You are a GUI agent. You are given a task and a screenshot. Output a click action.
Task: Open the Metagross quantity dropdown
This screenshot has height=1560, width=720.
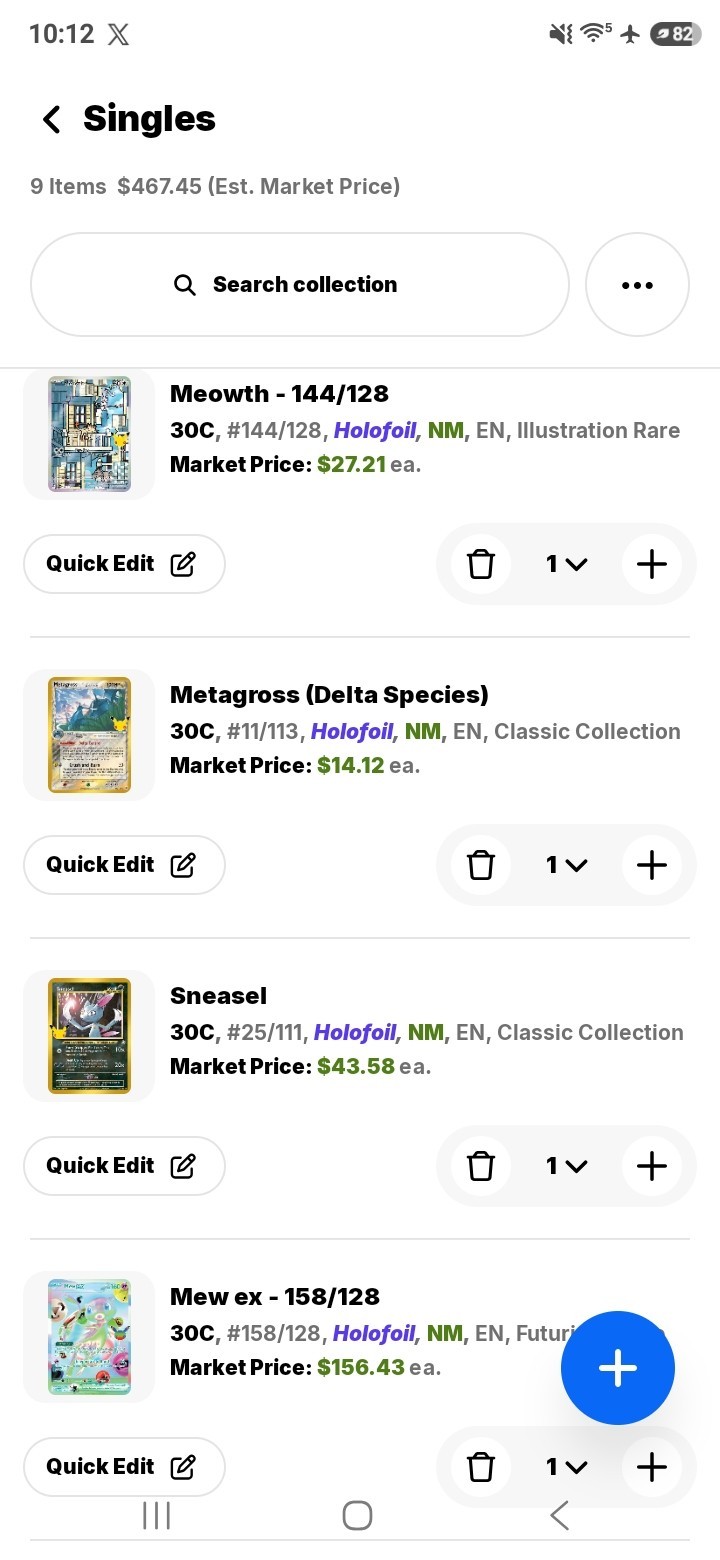pyautogui.click(x=566, y=865)
